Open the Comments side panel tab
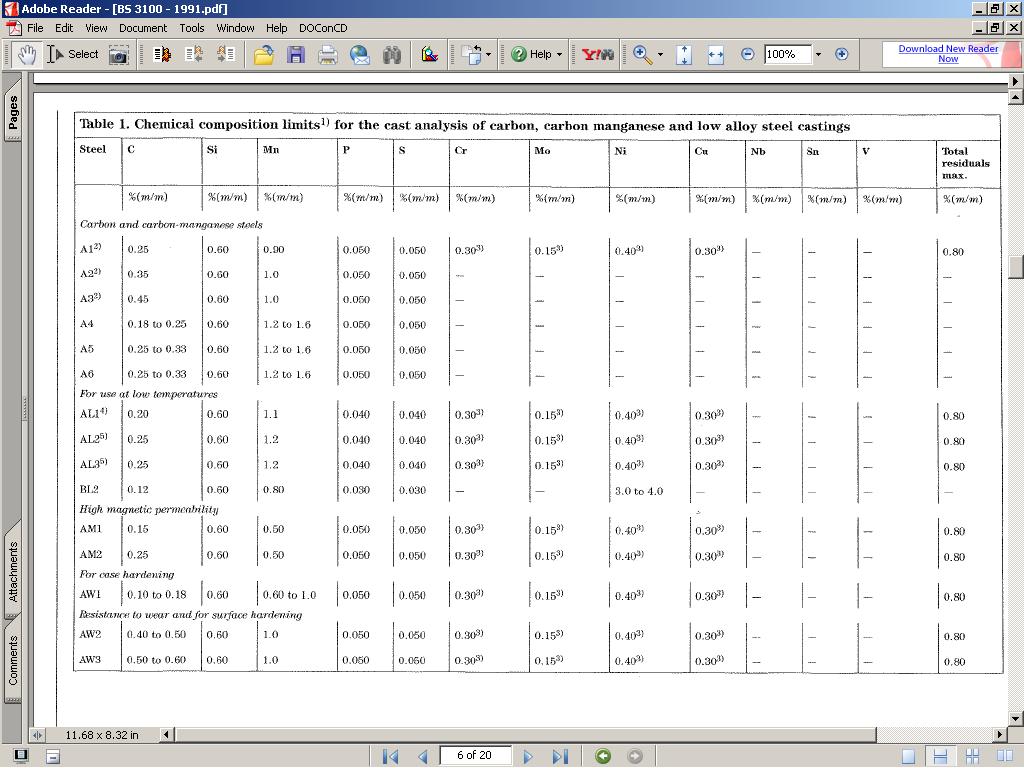This screenshot has height=768, width=1024. coord(13,660)
